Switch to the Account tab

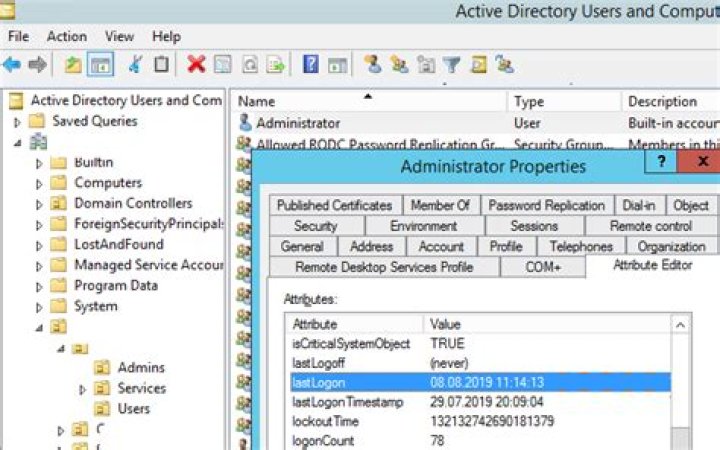(x=441, y=246)
